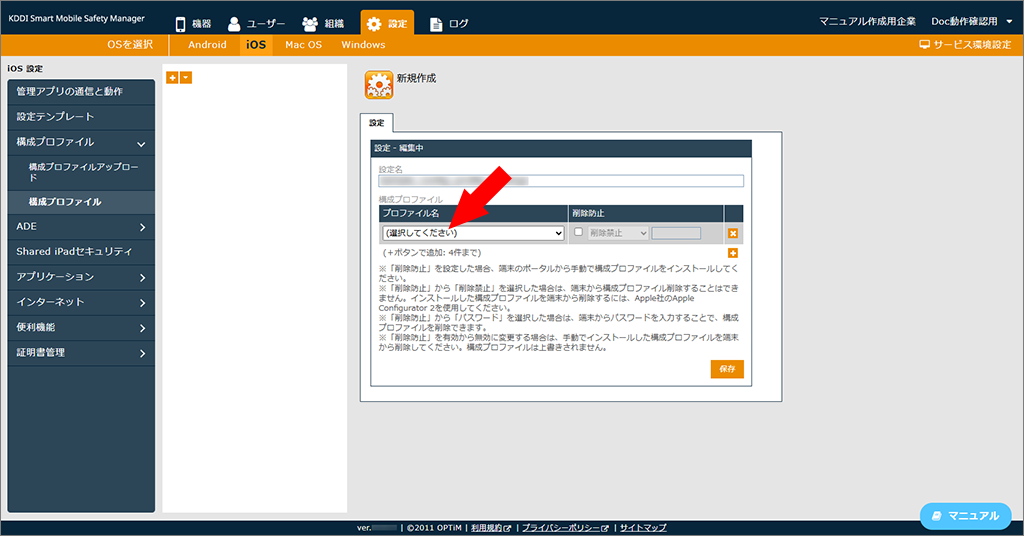Collapse the 構成プロファイル section chevron
1024x536 pixels.
[141, 144]
